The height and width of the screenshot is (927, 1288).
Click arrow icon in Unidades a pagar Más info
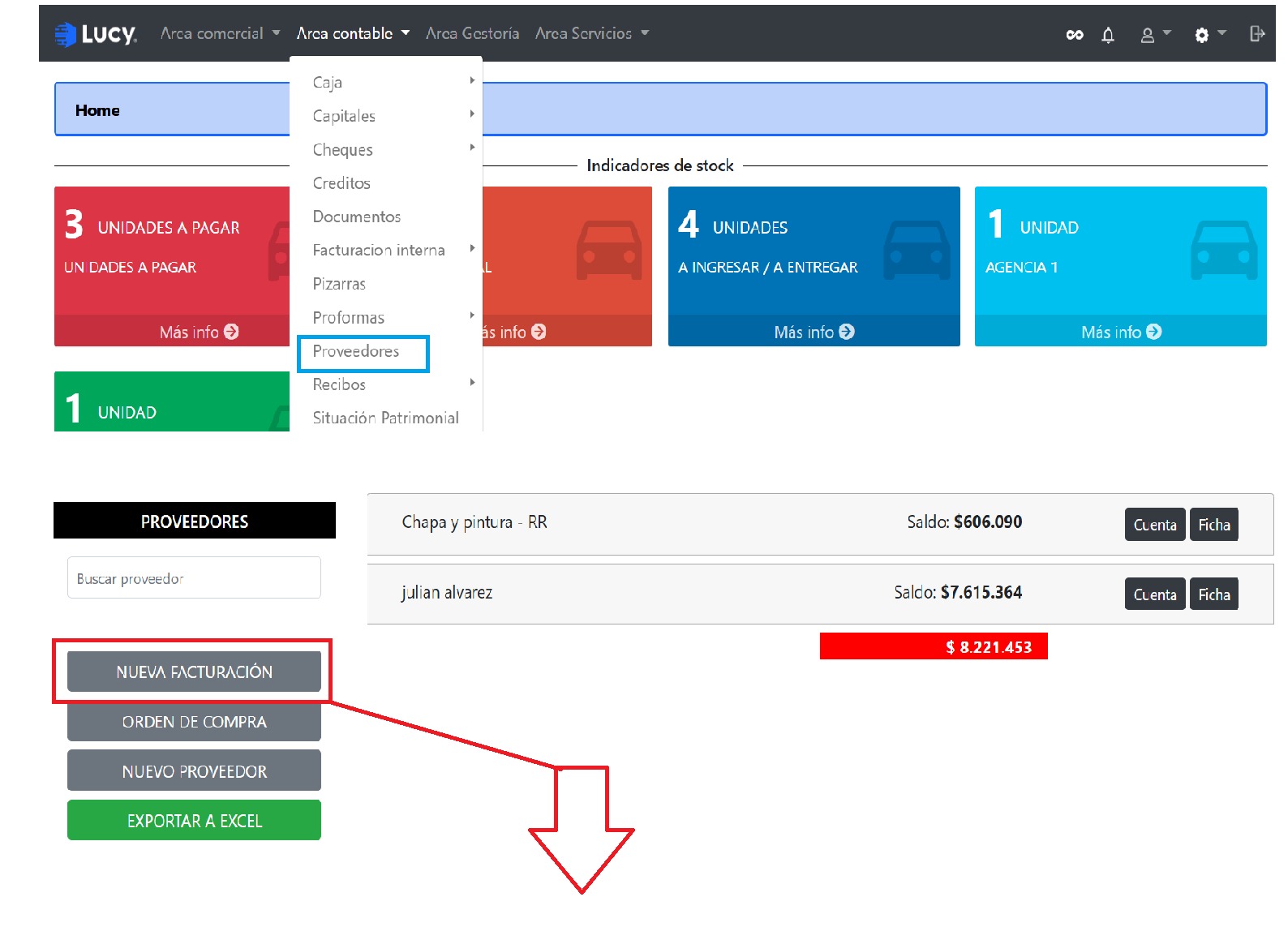(x=231, y=332)
